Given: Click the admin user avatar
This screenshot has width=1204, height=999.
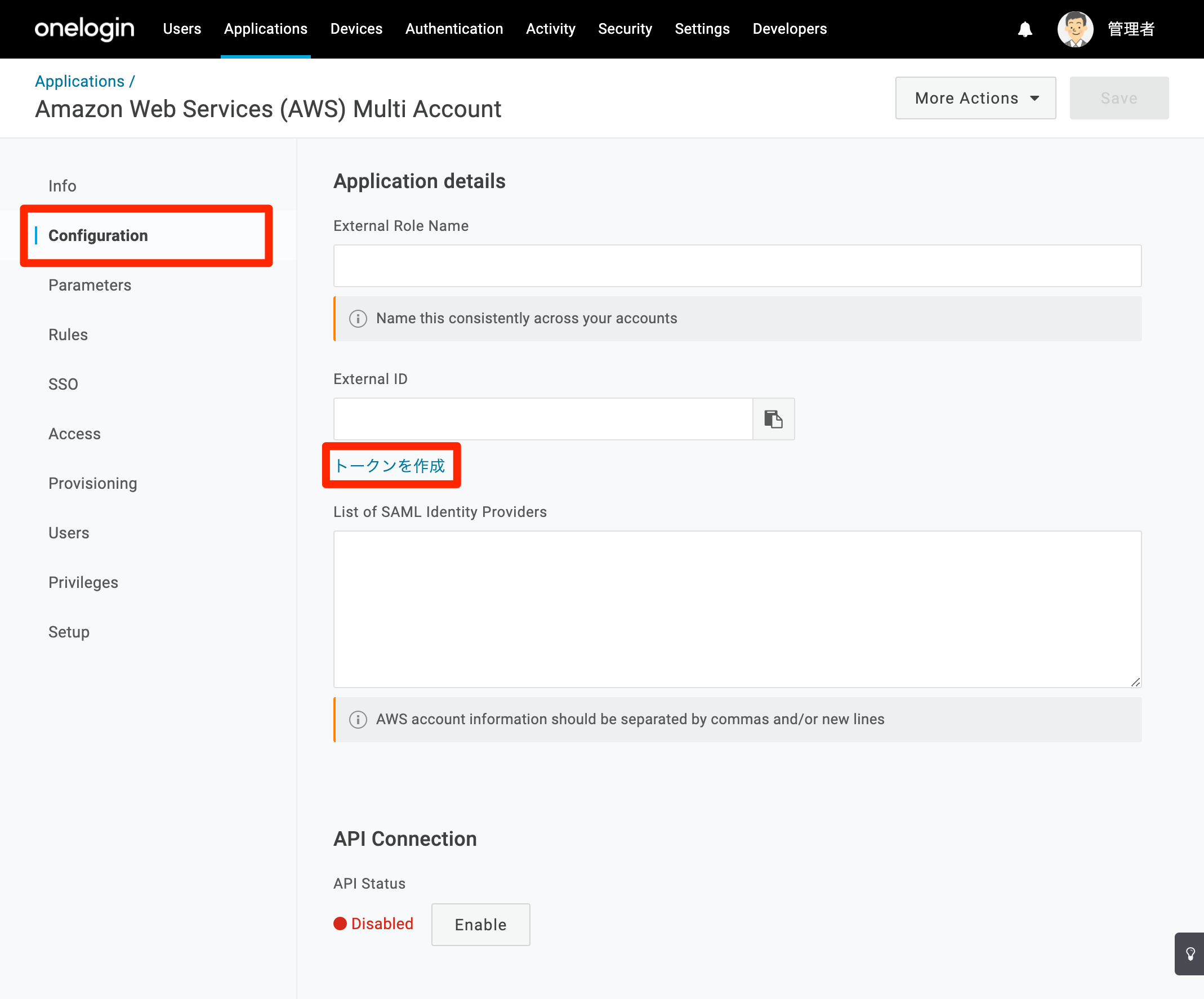Looking at the screenshot, I should click(1075, 29).
